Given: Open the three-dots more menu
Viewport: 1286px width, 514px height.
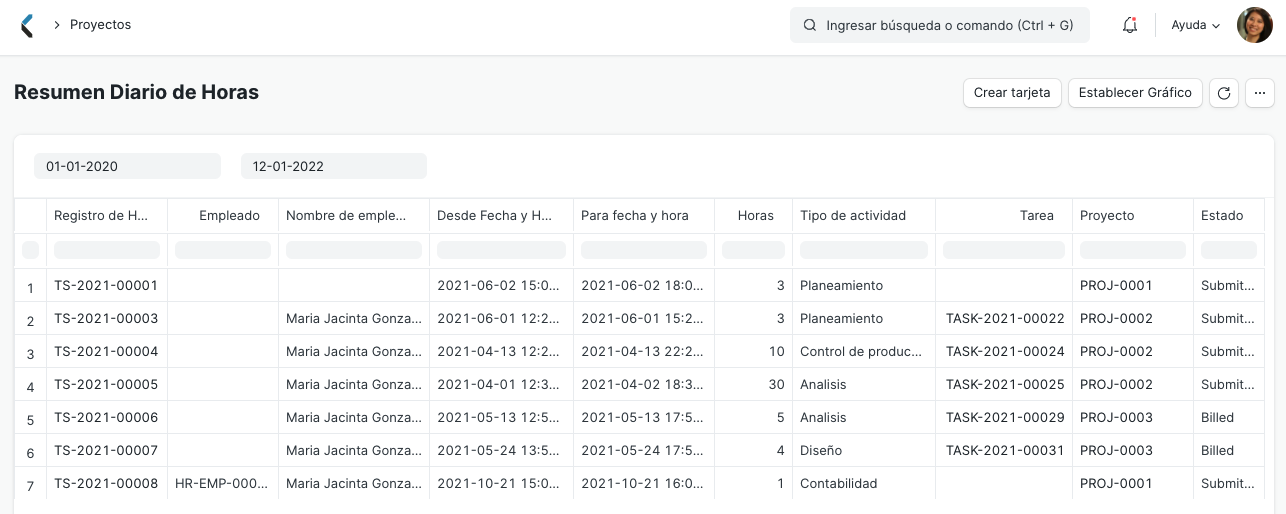Looking at the screenshot, I should coord(1259,93).
